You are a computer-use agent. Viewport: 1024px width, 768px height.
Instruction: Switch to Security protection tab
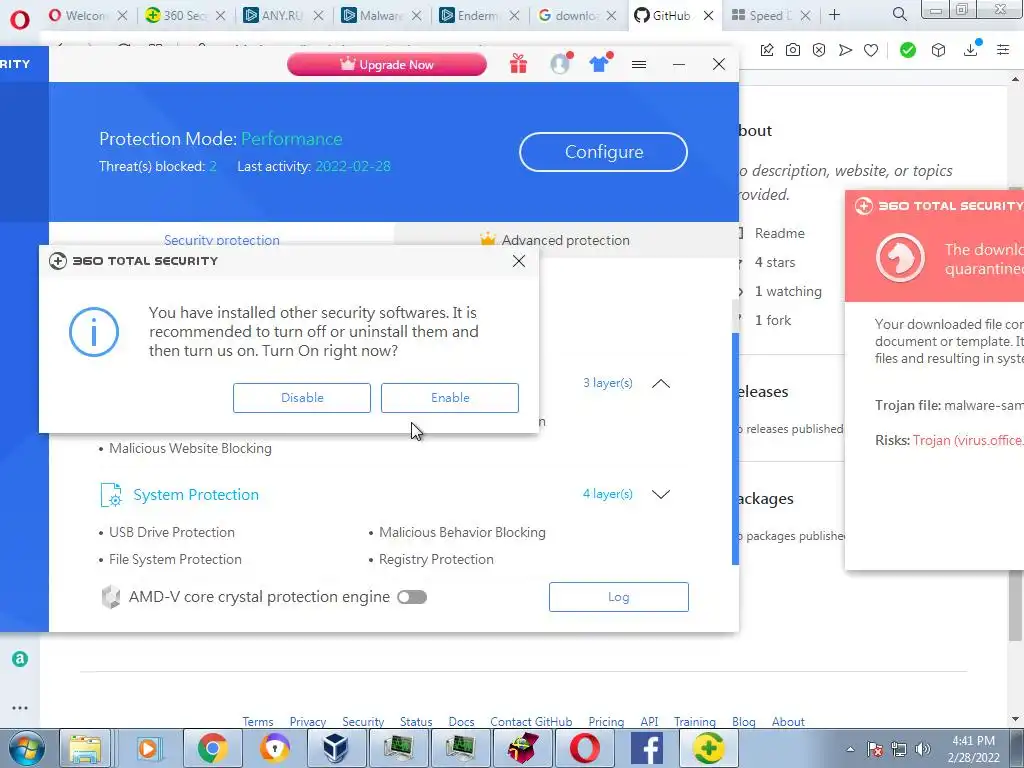tap(221, 240)
